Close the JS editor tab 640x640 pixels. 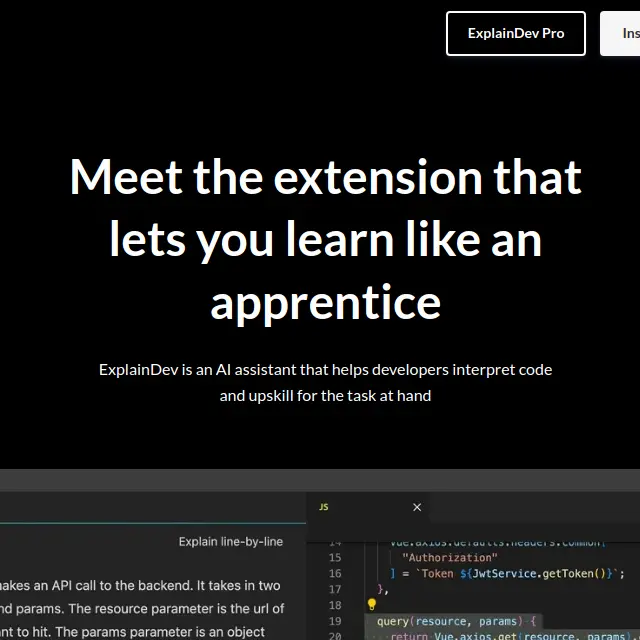coord(417,507)
